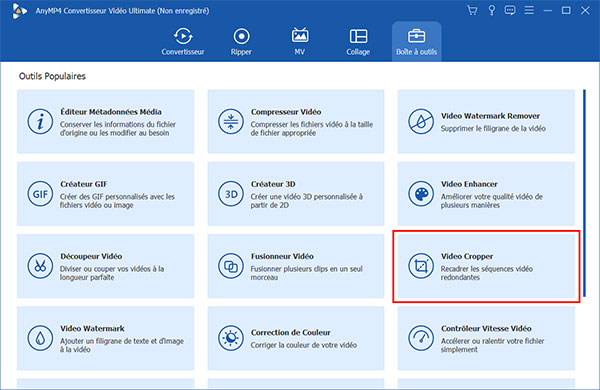
Task: Launch the Video Cropper title
Action: pos(467,256)
